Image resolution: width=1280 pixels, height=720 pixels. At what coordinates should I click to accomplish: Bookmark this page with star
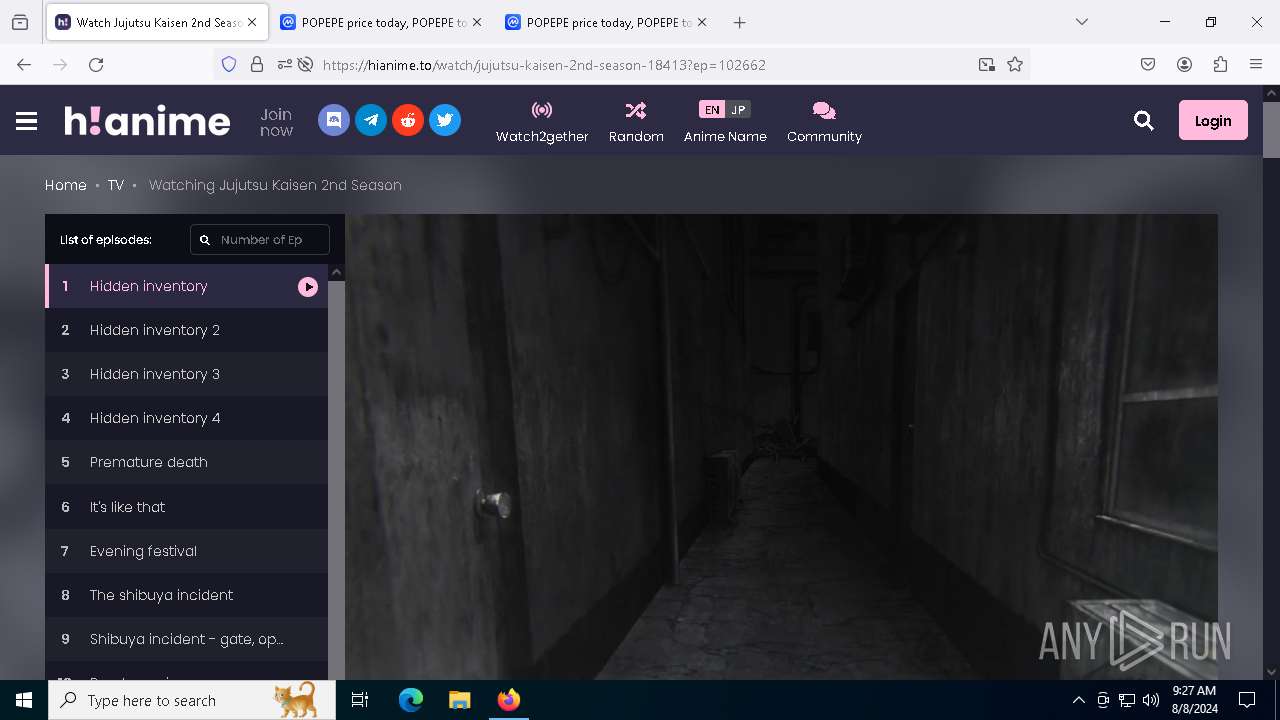tap(1015, 64)
